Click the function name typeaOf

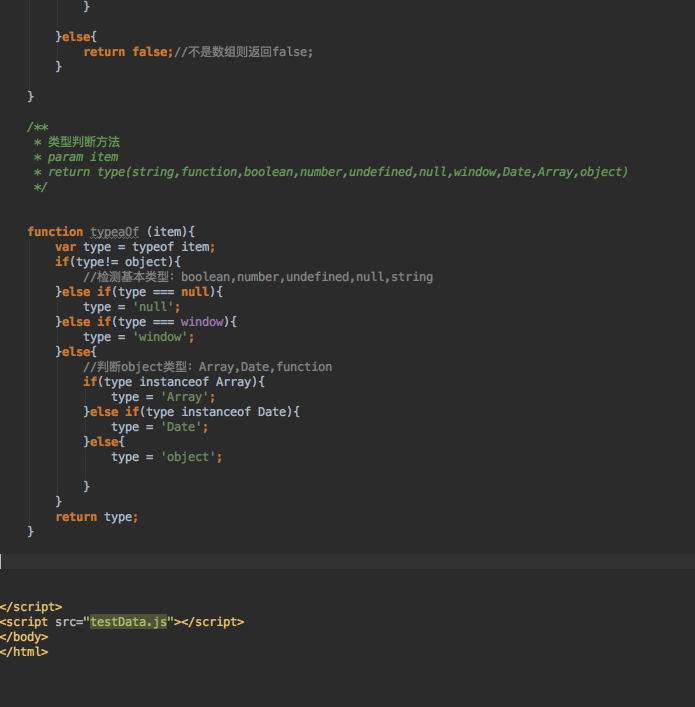[x=115, y=232]
